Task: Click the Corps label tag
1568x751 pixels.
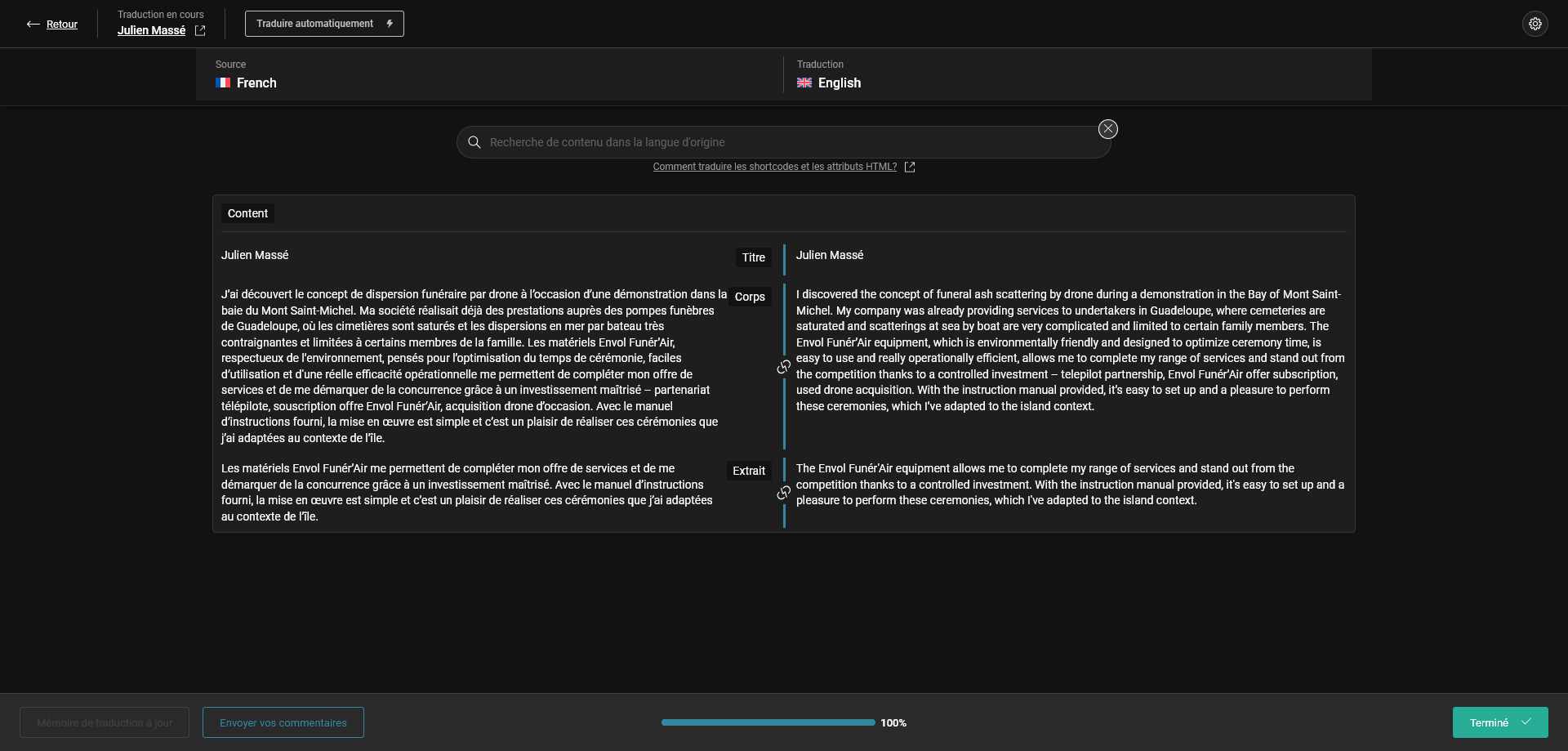Action: tap(750, 297)
